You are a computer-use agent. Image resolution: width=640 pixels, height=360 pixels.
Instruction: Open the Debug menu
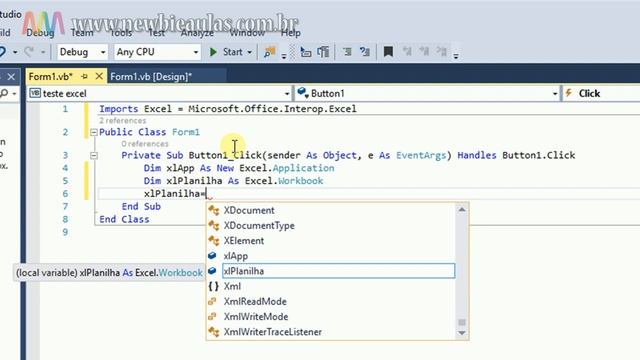pos(40,33)
